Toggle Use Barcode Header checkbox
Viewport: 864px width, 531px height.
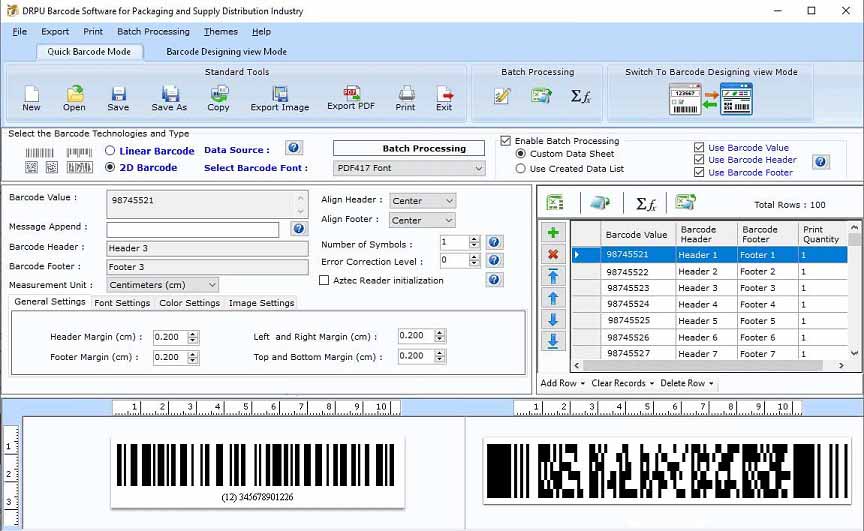click(699, 159)
